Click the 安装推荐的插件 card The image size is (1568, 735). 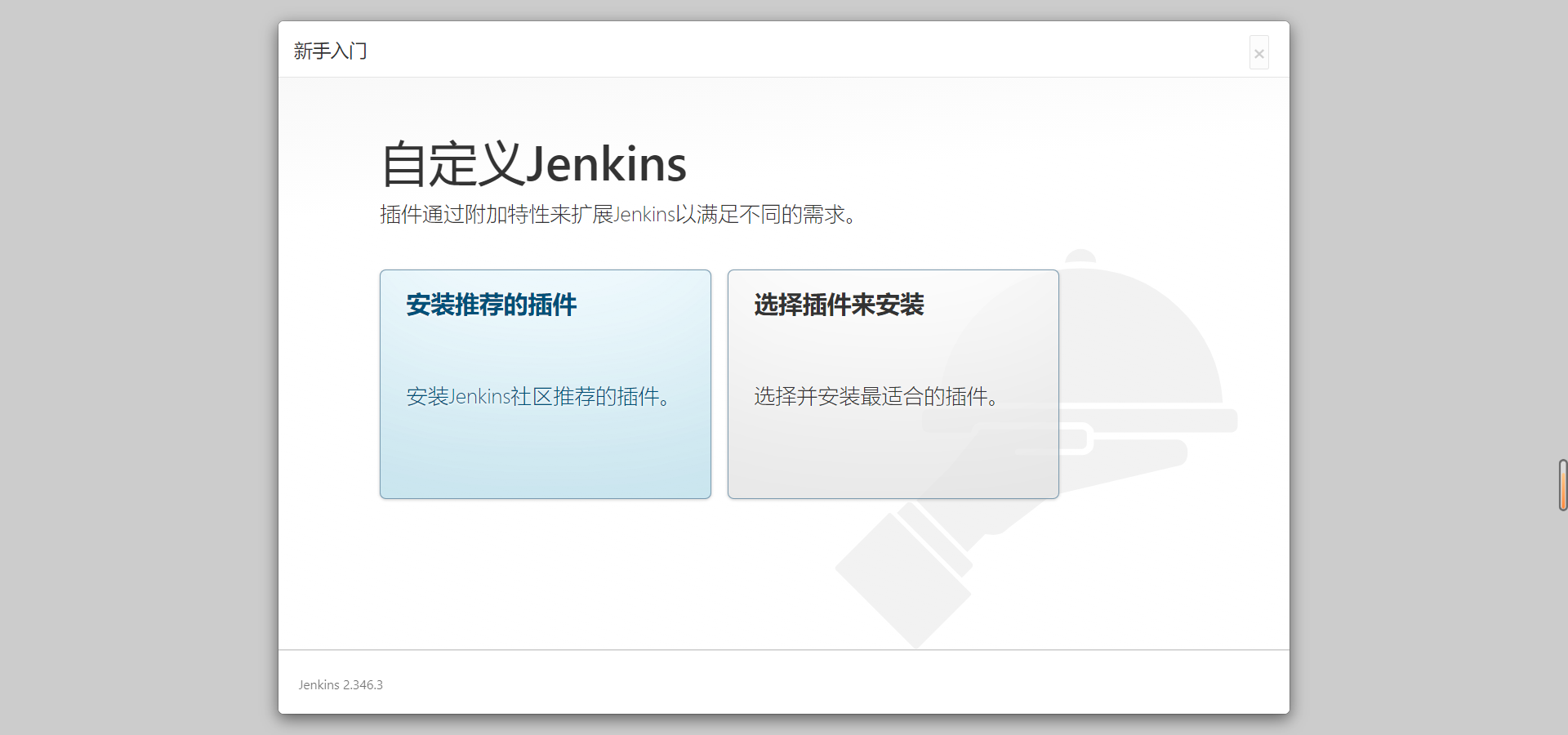[x=546, y=384]
